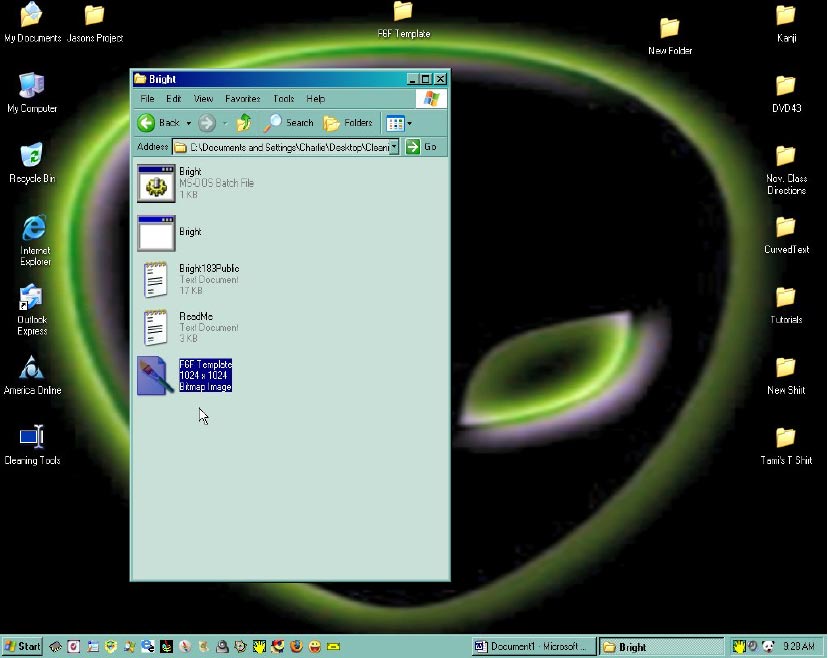Select the F&F Template bitmap image

pos(156,376)
